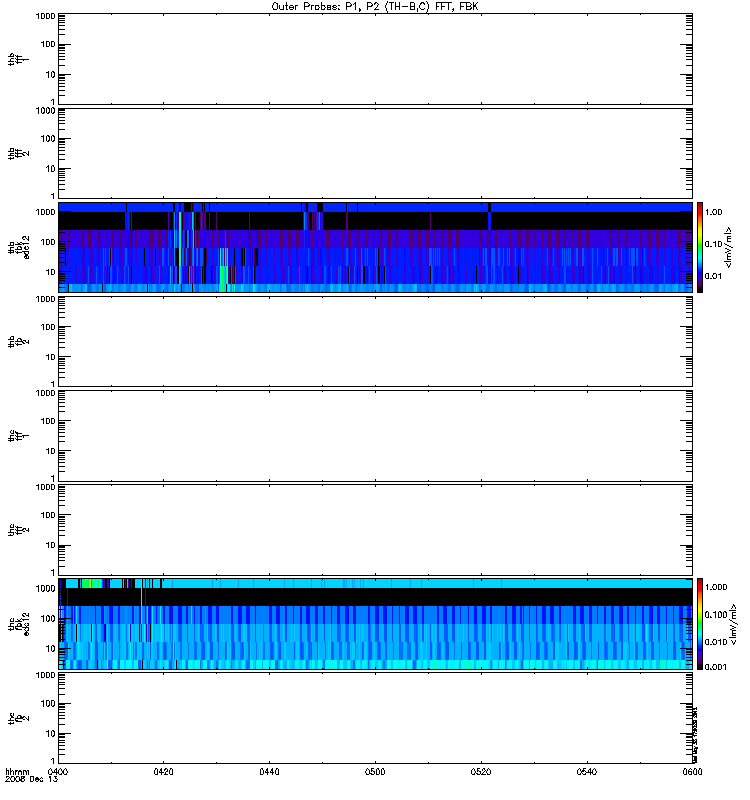
Task: Click the "1000" tick of the thb fbk edc12 panel
Action: coord(45,212)
